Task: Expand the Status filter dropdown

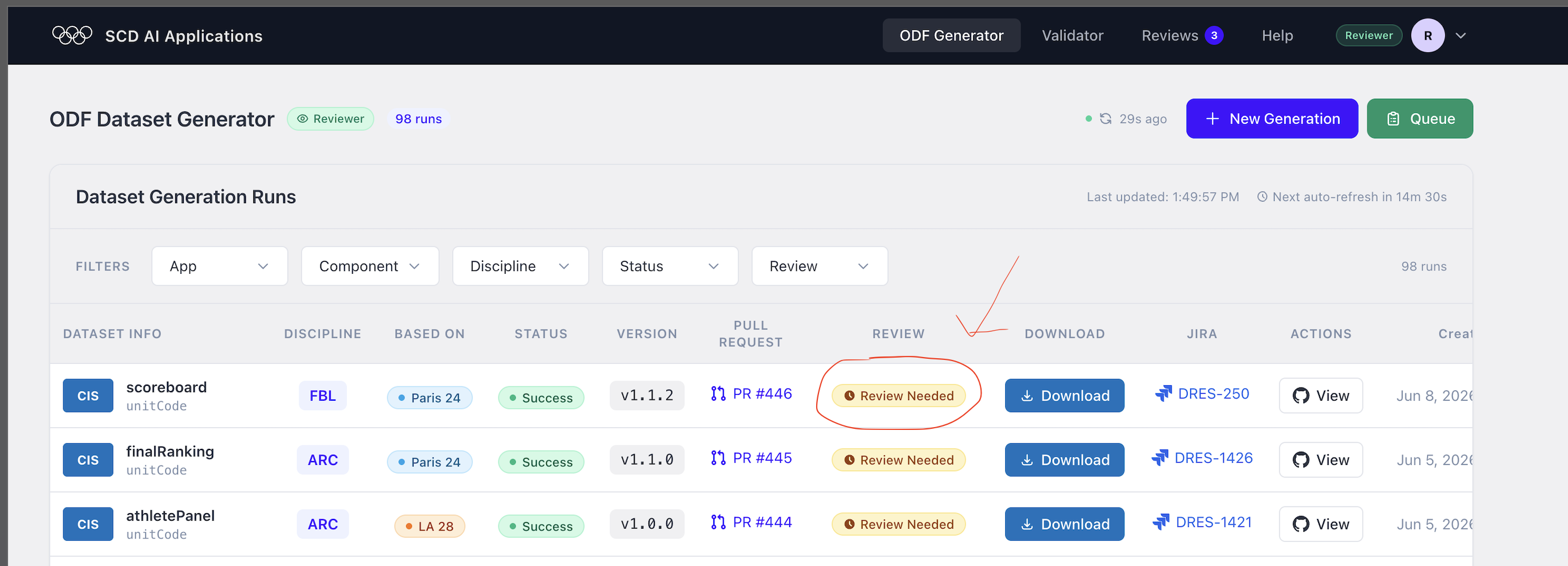Action: click(670, 266)
